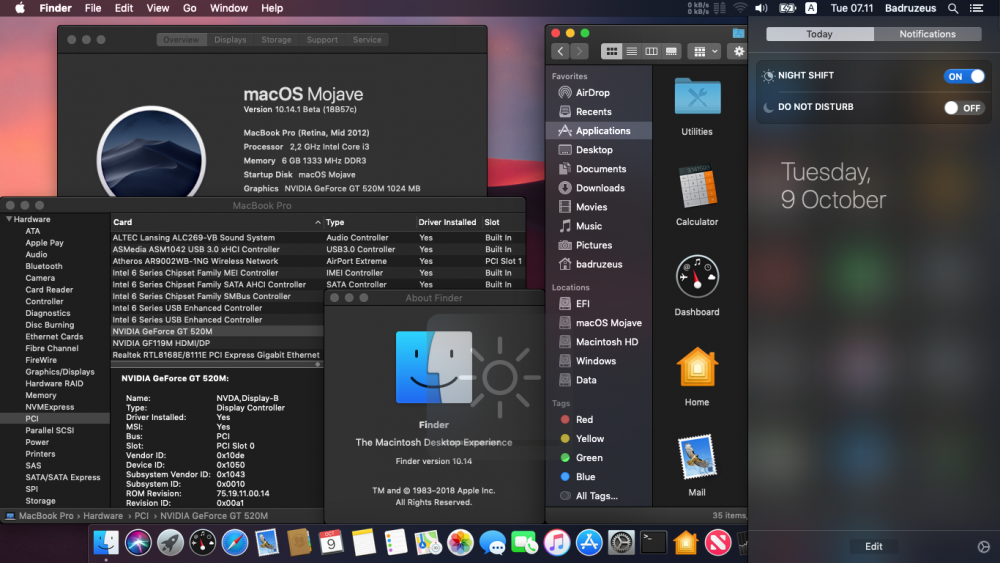The height and width of the screenshot is (563, 1000).
Task: Switch Finder to list view
Action: 631,52
